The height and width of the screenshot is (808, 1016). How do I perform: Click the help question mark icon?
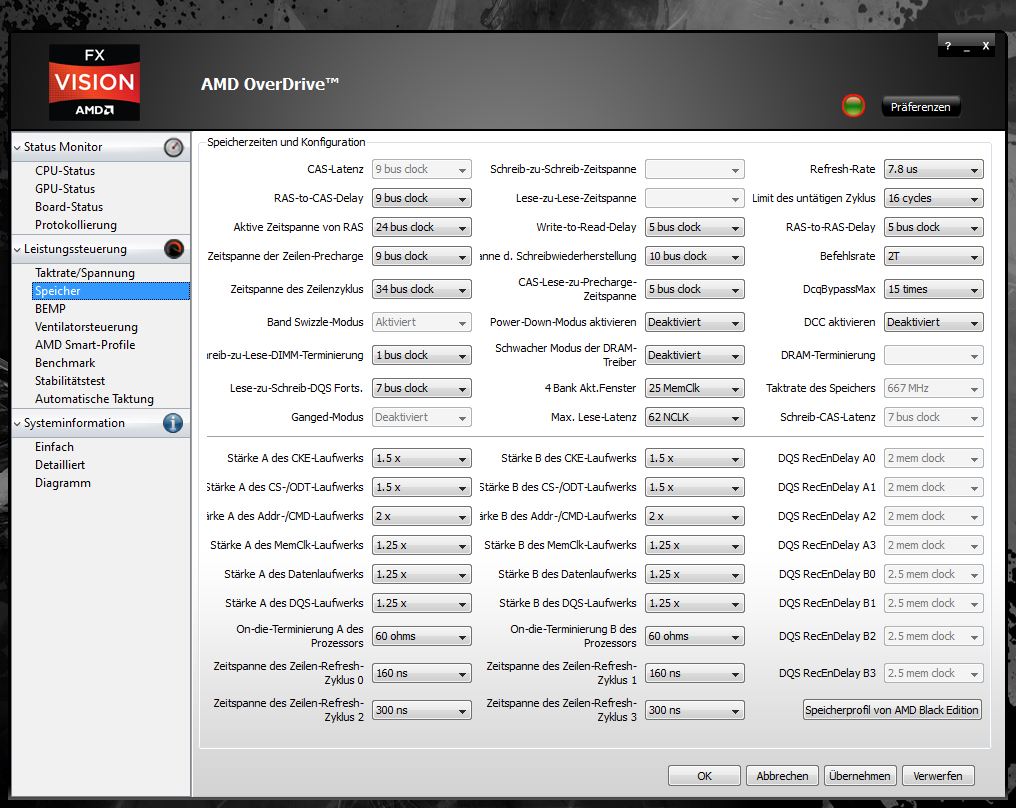coord(948,46)
